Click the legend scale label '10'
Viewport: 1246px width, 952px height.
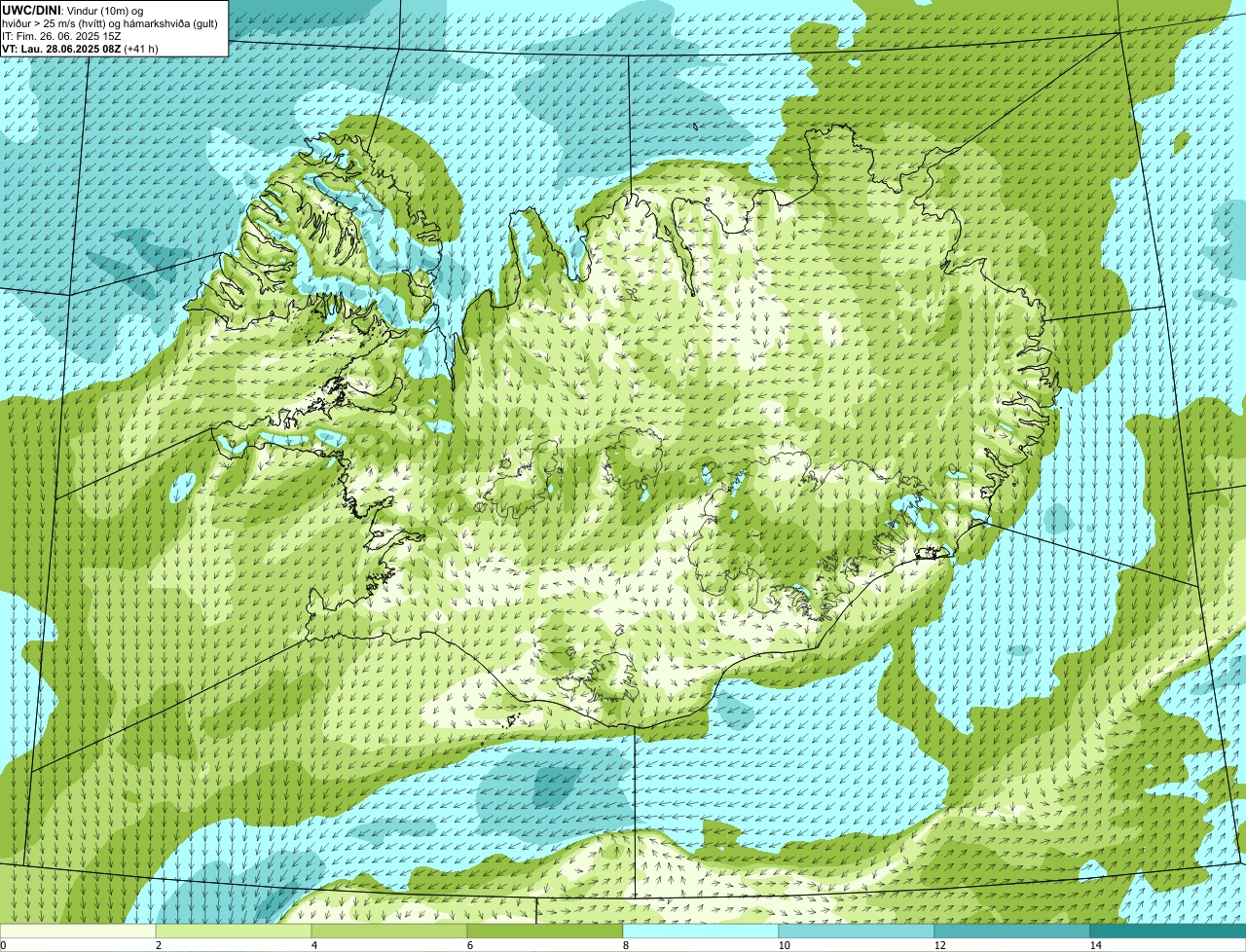(784, 945)
